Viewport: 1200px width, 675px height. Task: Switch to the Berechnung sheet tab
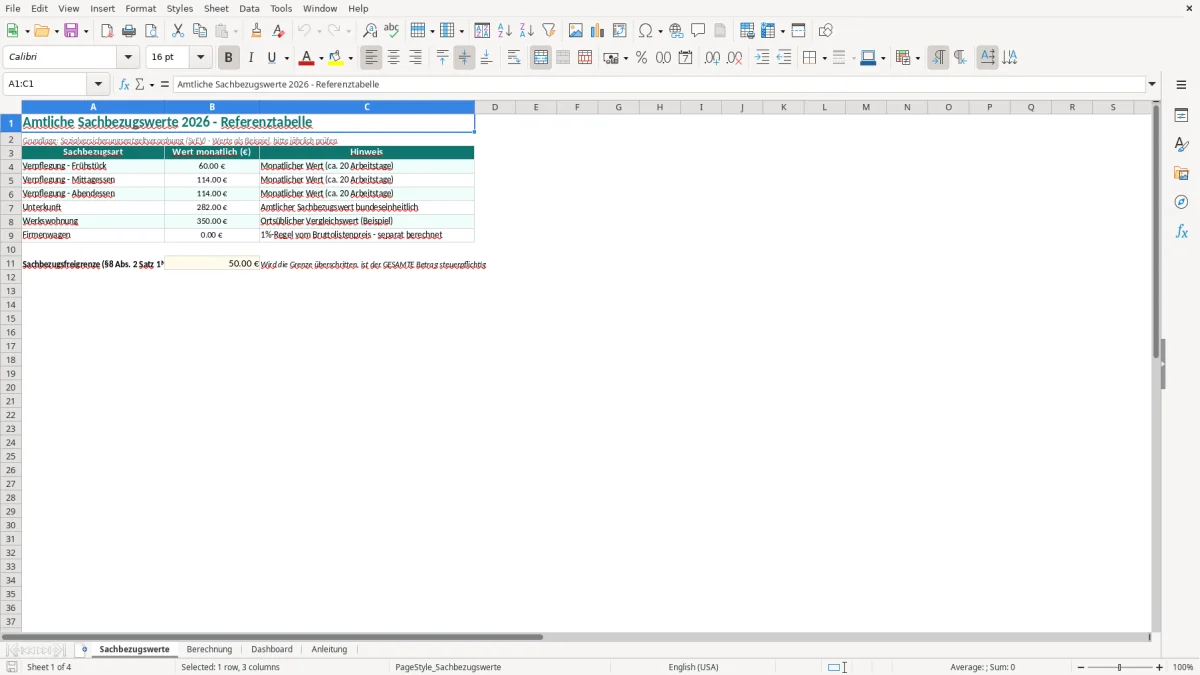[209, 650]
